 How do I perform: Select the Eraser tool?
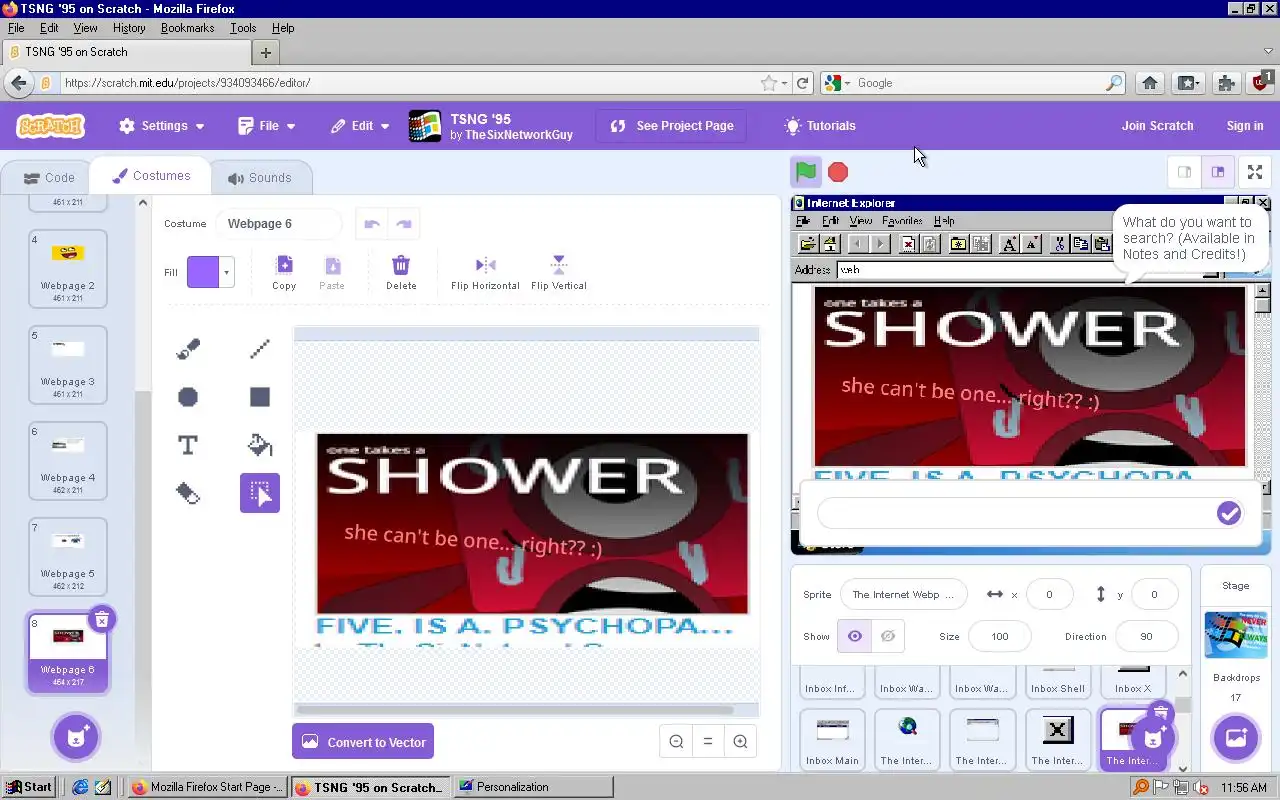(188, 493)
